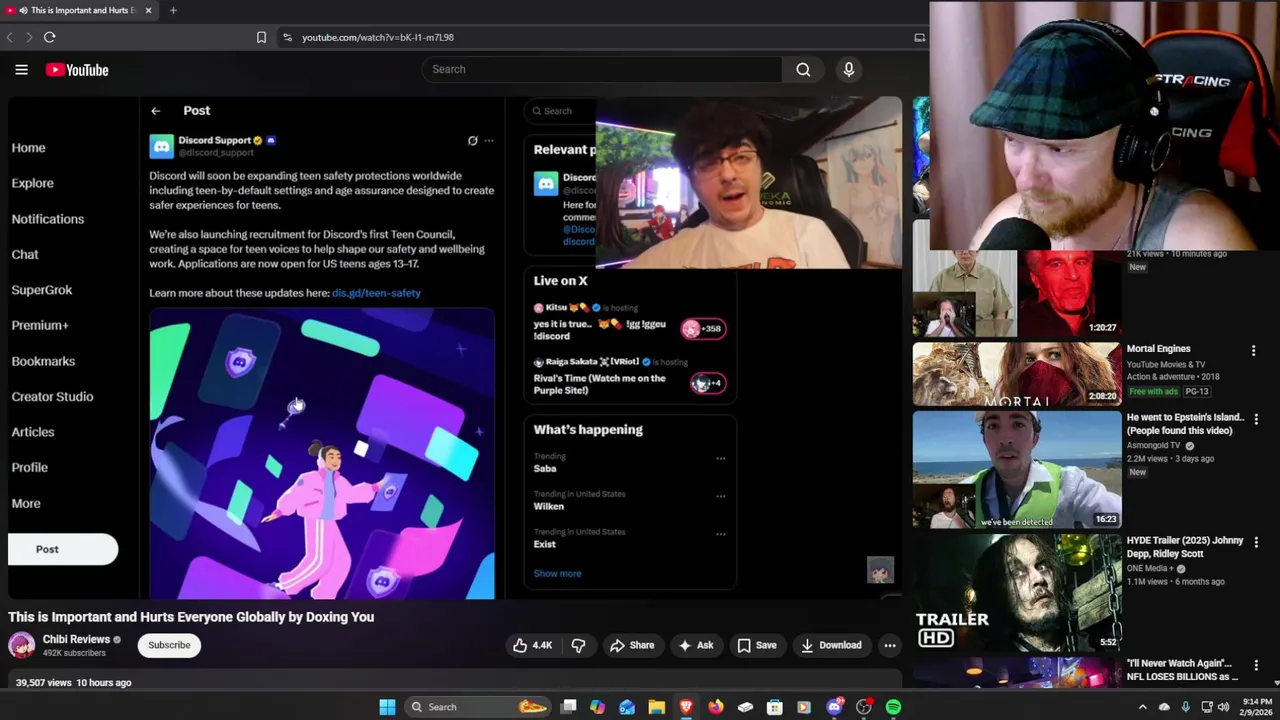This screenshot has height=720, width=1280.
Task: Ask about this video with Ask
Action: [x=695, y=646]
